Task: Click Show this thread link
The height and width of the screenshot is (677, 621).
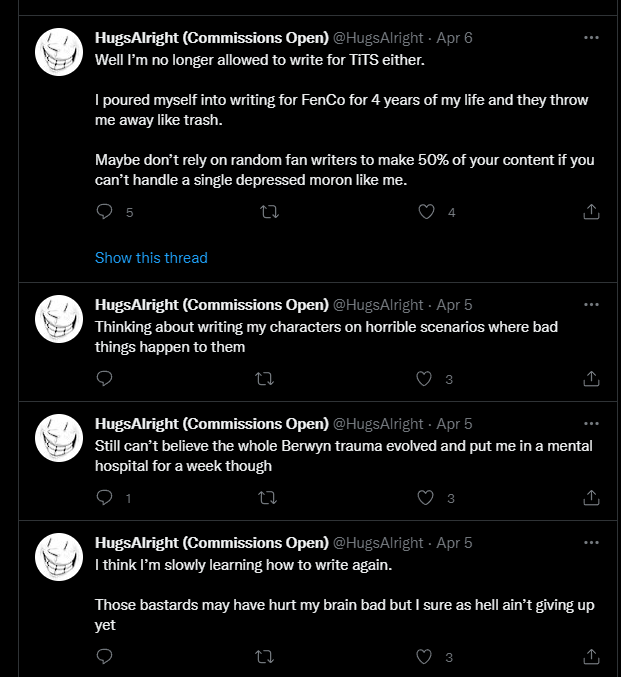Action: tap(151, 258)
